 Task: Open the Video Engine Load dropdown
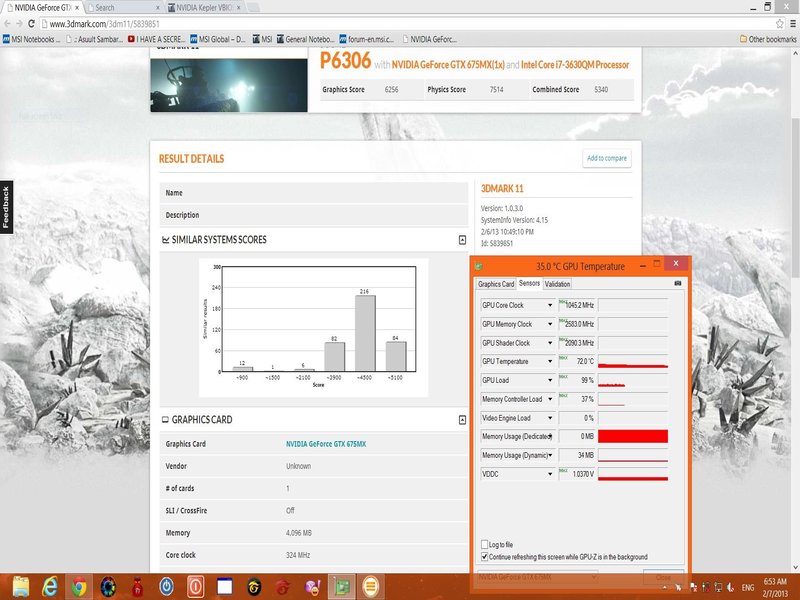click(550, 418)
